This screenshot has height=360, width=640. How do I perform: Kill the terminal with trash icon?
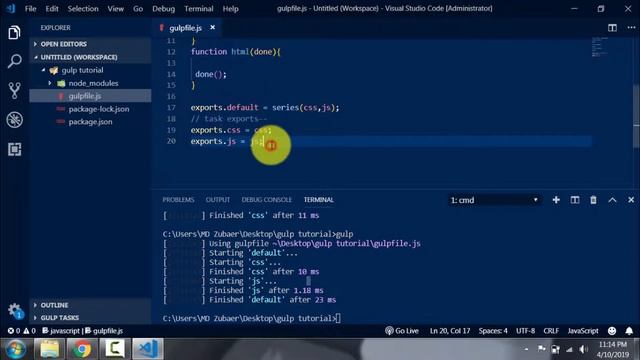tap(593, 200)
